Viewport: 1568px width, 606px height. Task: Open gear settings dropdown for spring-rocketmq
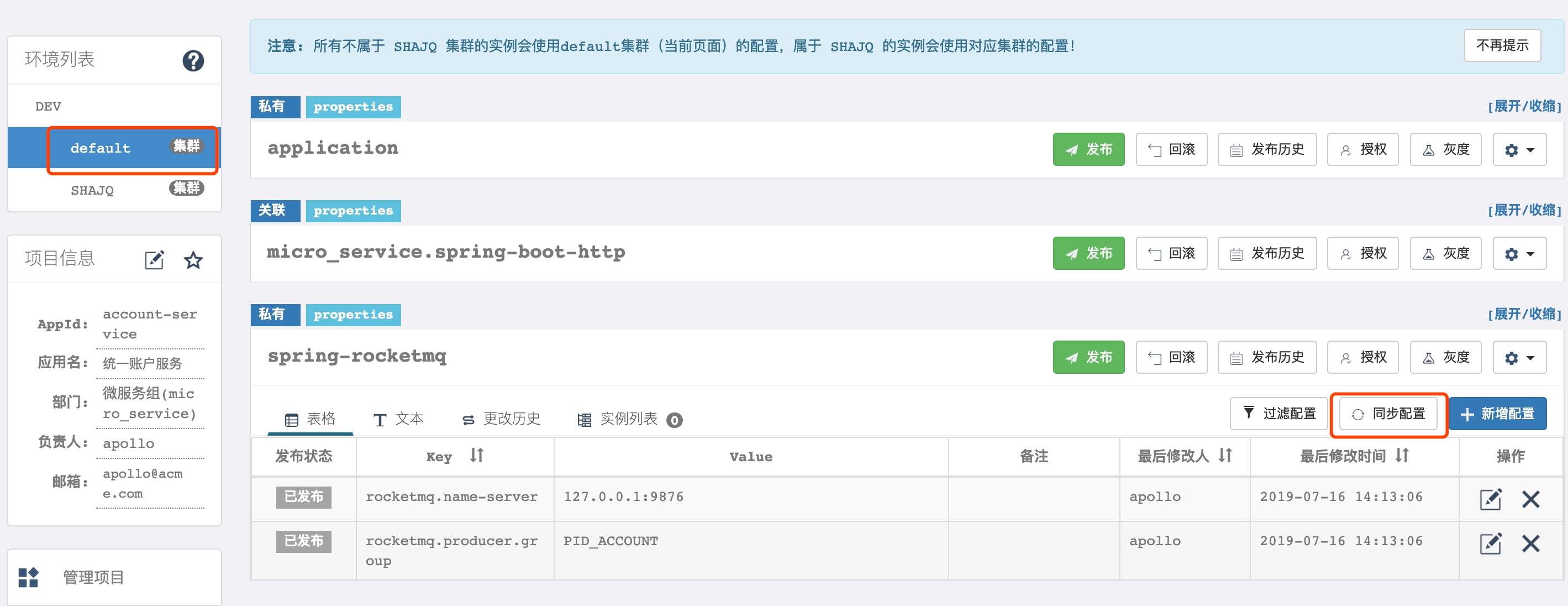pos(1519,358)
